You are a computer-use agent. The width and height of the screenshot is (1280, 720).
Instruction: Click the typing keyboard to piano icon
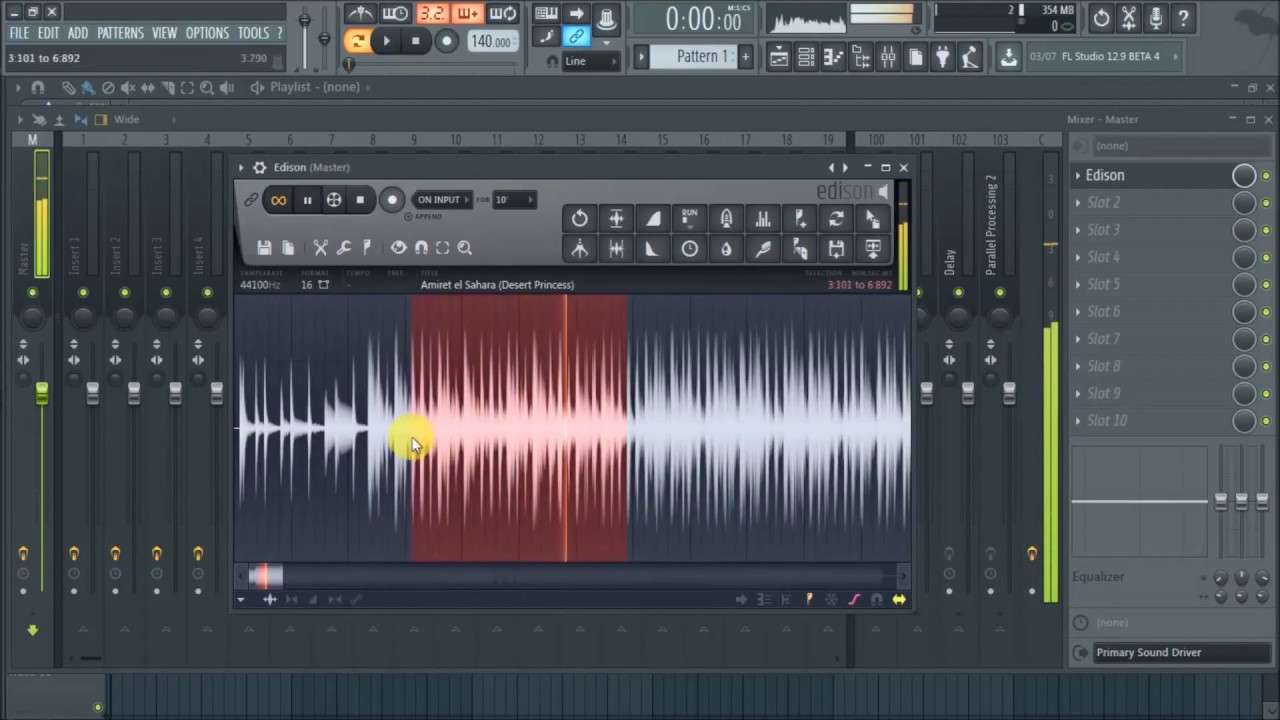(x=546, y=14)
